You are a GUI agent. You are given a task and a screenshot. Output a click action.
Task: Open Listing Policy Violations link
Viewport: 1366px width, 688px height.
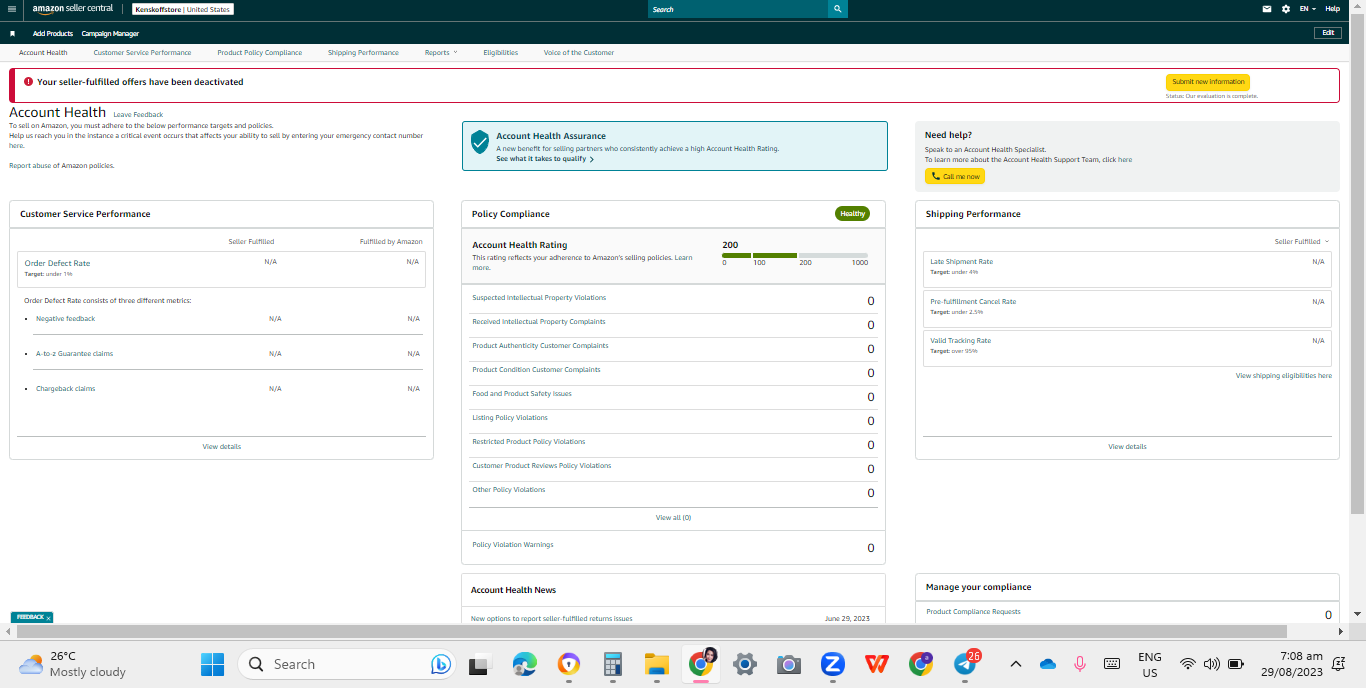[x=510, y=418]
